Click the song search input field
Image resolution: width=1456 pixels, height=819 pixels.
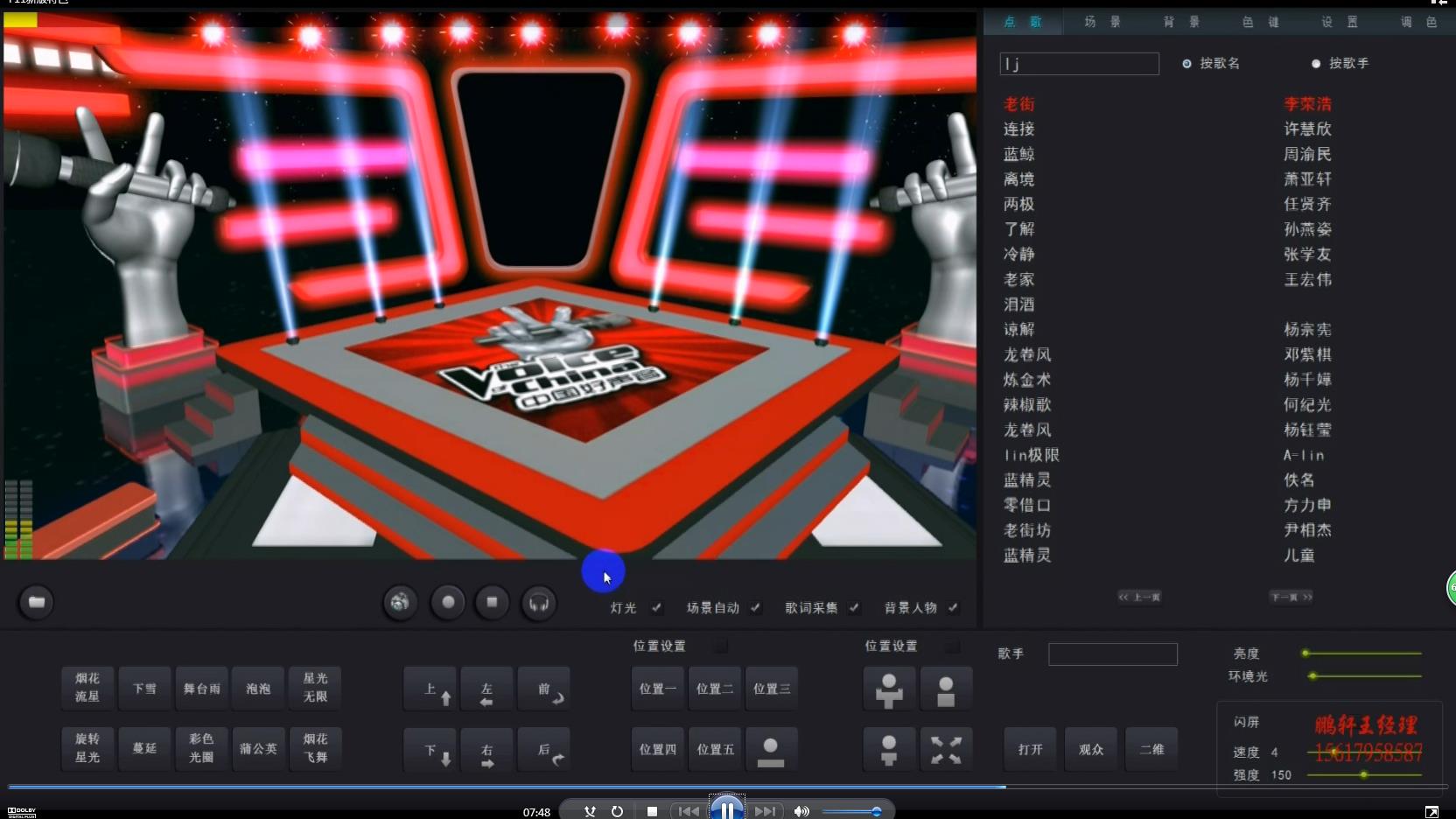(1079, 64)
